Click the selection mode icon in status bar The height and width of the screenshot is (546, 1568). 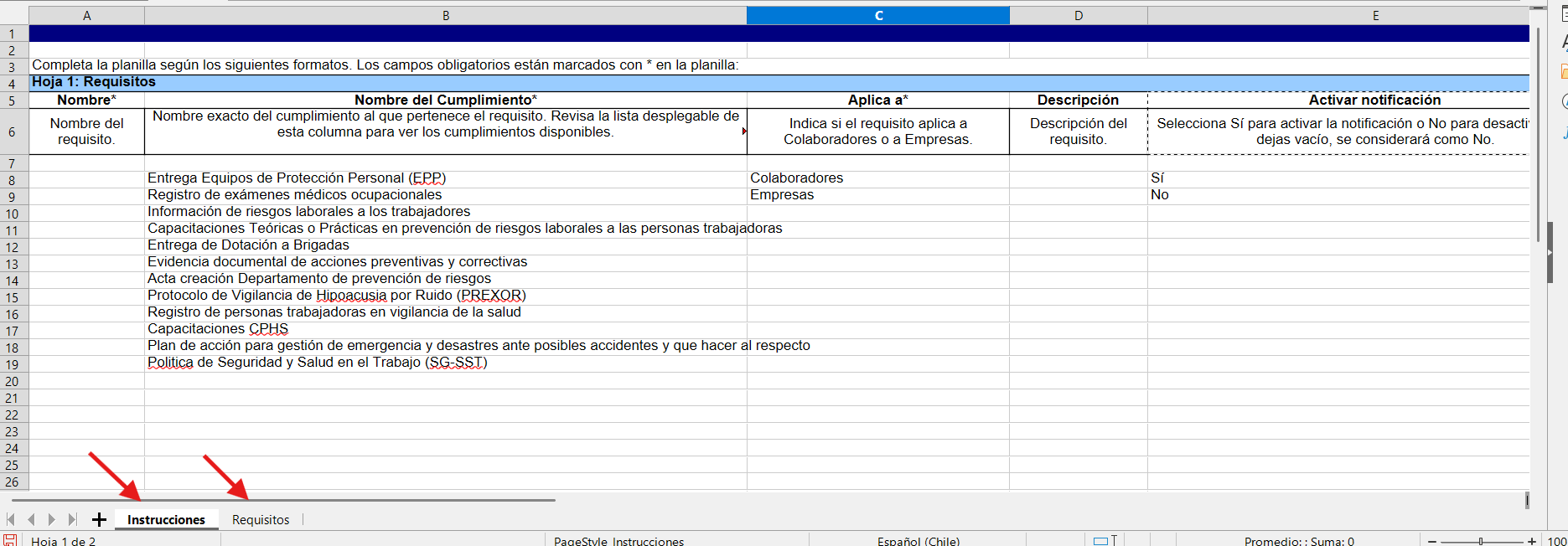1105,540
